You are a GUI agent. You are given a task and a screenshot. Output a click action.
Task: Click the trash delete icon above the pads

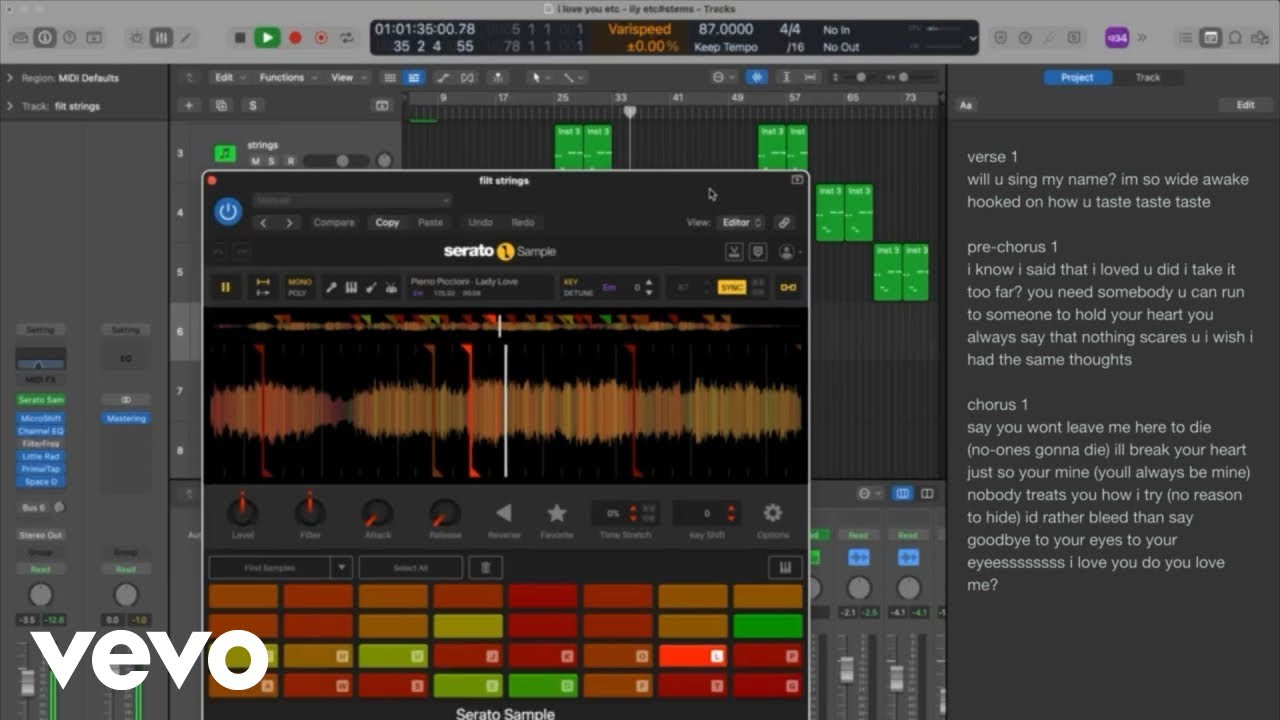485,568
